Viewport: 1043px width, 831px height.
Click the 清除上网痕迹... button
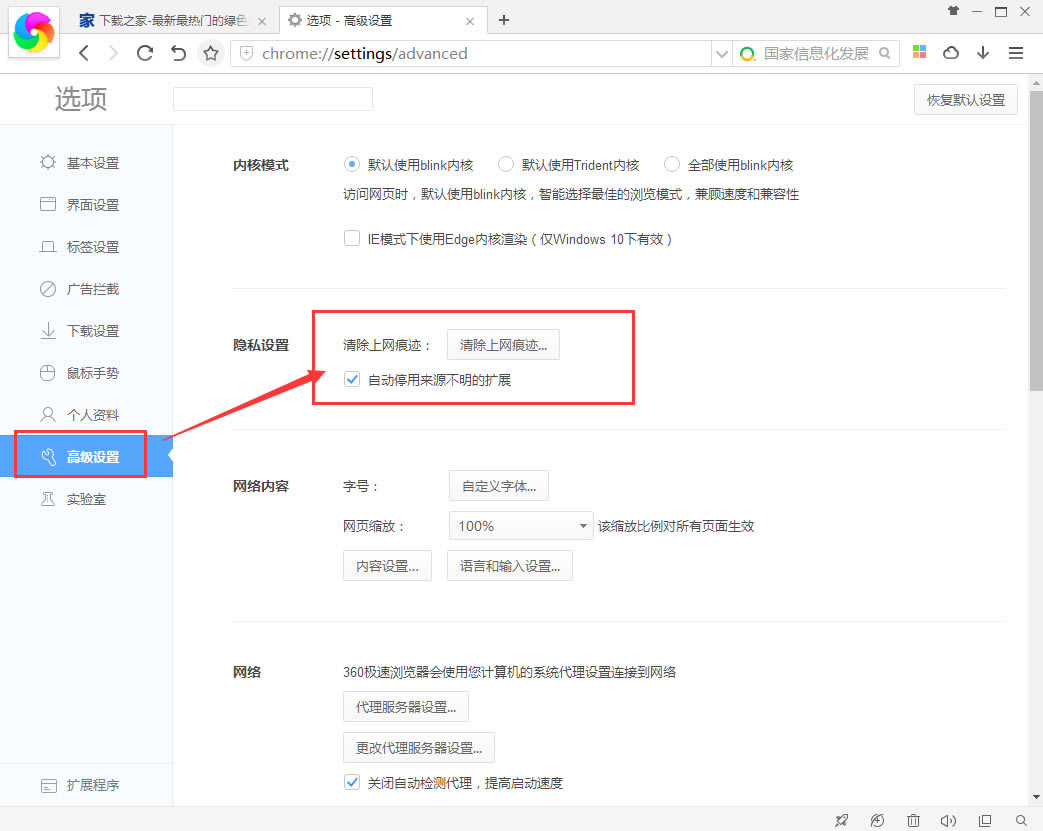pos(503,345)
